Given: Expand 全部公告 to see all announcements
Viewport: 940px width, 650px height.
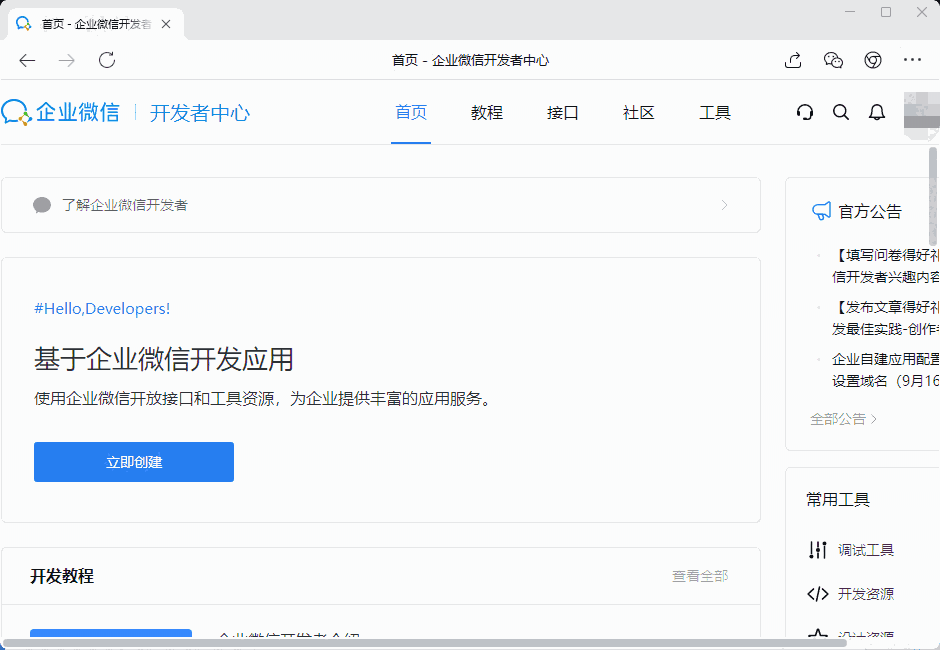Looking at the screenshot, I should pos(843,418).
